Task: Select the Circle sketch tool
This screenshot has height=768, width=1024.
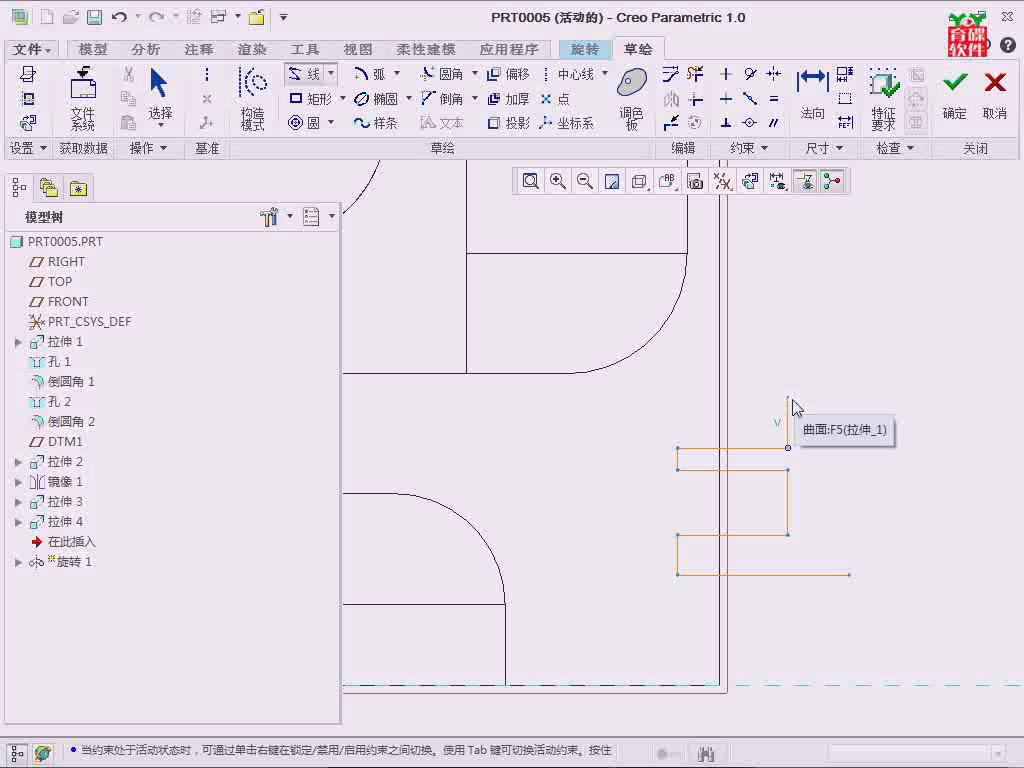Action: pyautogui.click(x=304, y=123)
